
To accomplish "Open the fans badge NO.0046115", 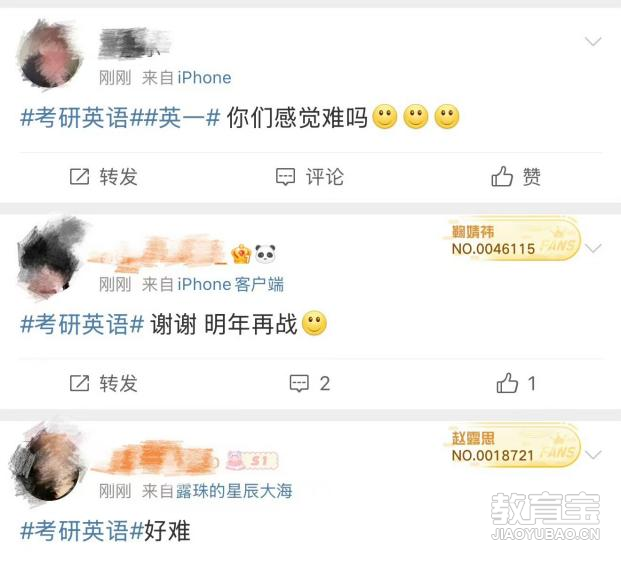I will pos(513,239).
